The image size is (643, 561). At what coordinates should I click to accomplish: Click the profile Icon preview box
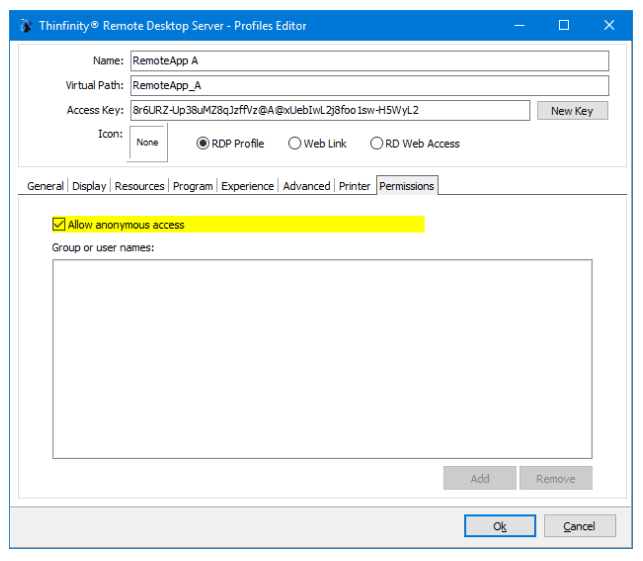(x=148, y=143)
